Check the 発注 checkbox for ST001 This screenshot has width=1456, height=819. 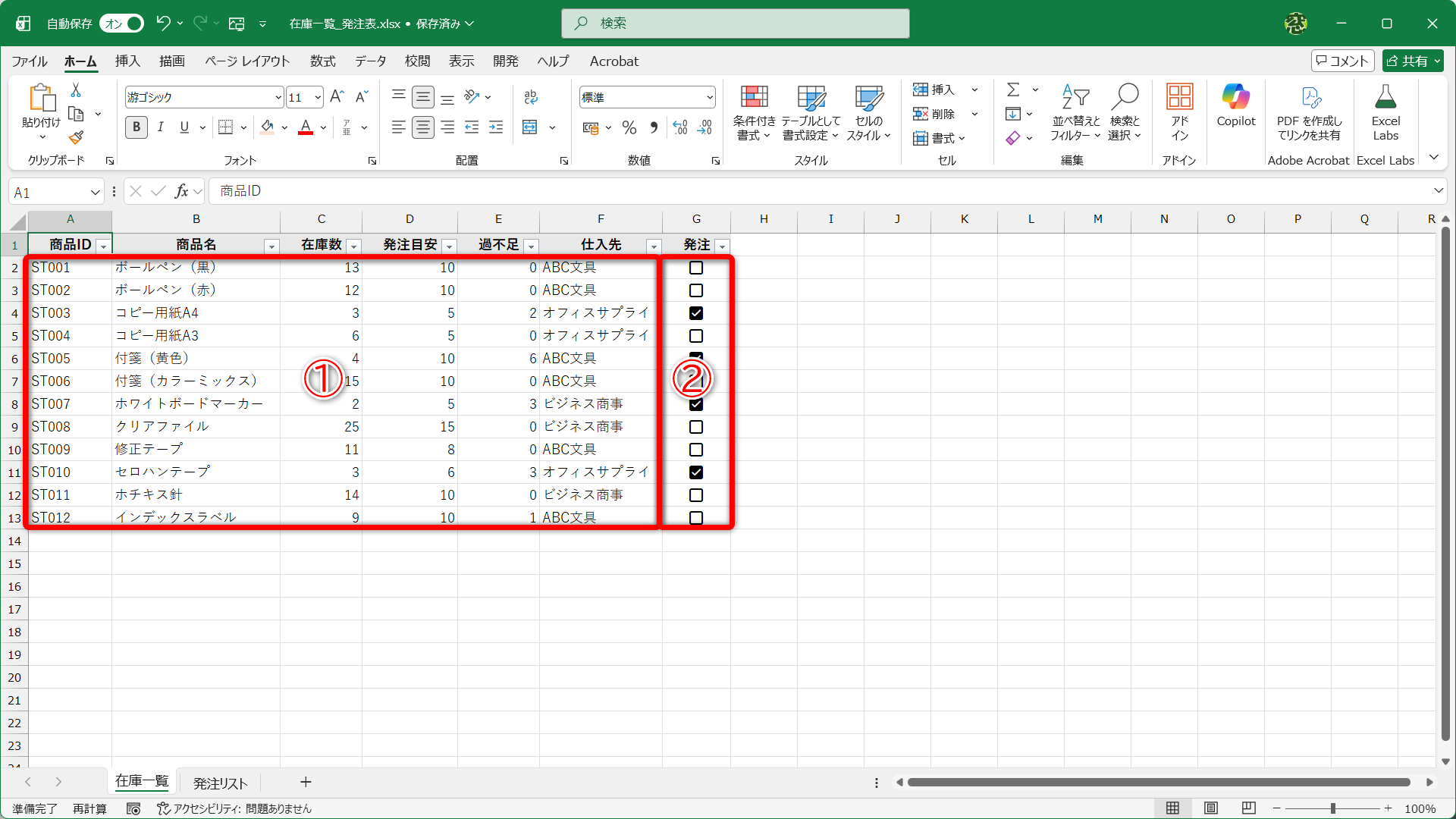695,268
